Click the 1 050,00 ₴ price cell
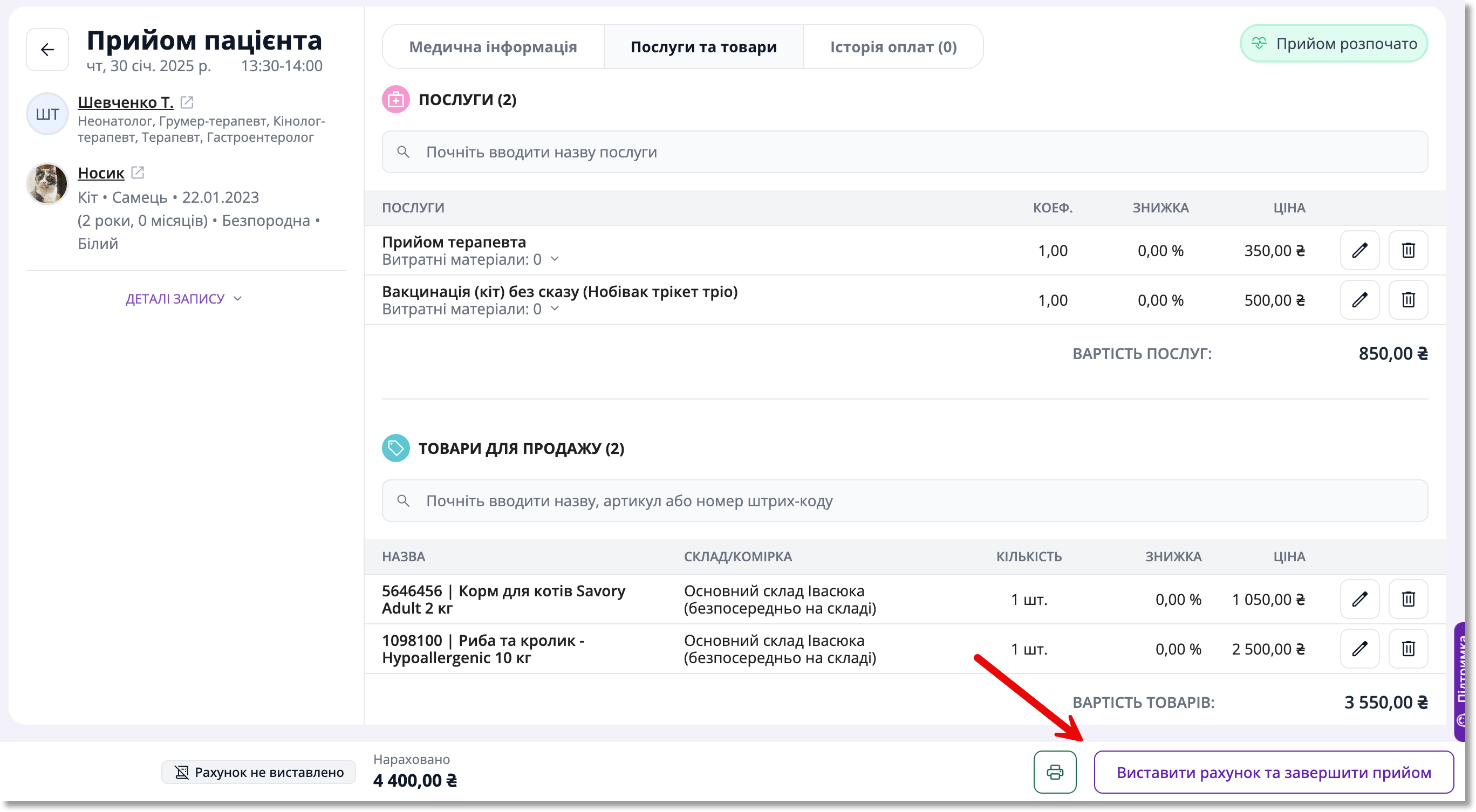This screenshot has height=812, width=1476. click(x=1269, y=600)
